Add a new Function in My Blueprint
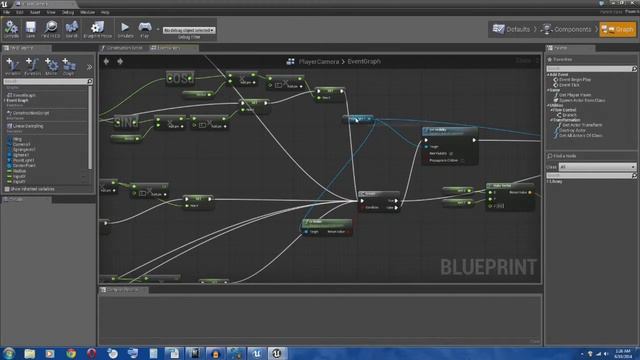This screenshot has width=640, height=360. [32, 67]
